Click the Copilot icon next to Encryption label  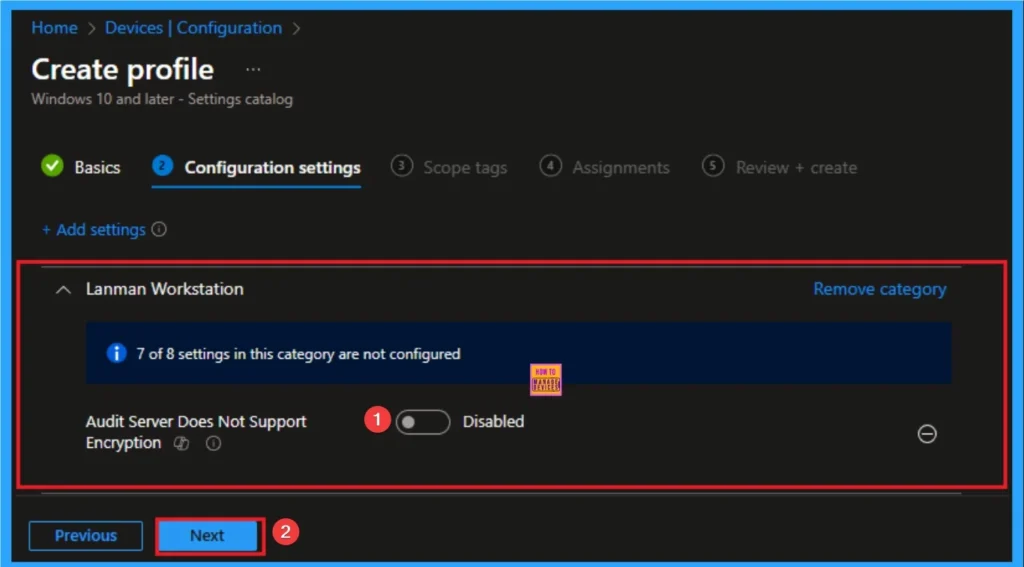pos(181,444)
